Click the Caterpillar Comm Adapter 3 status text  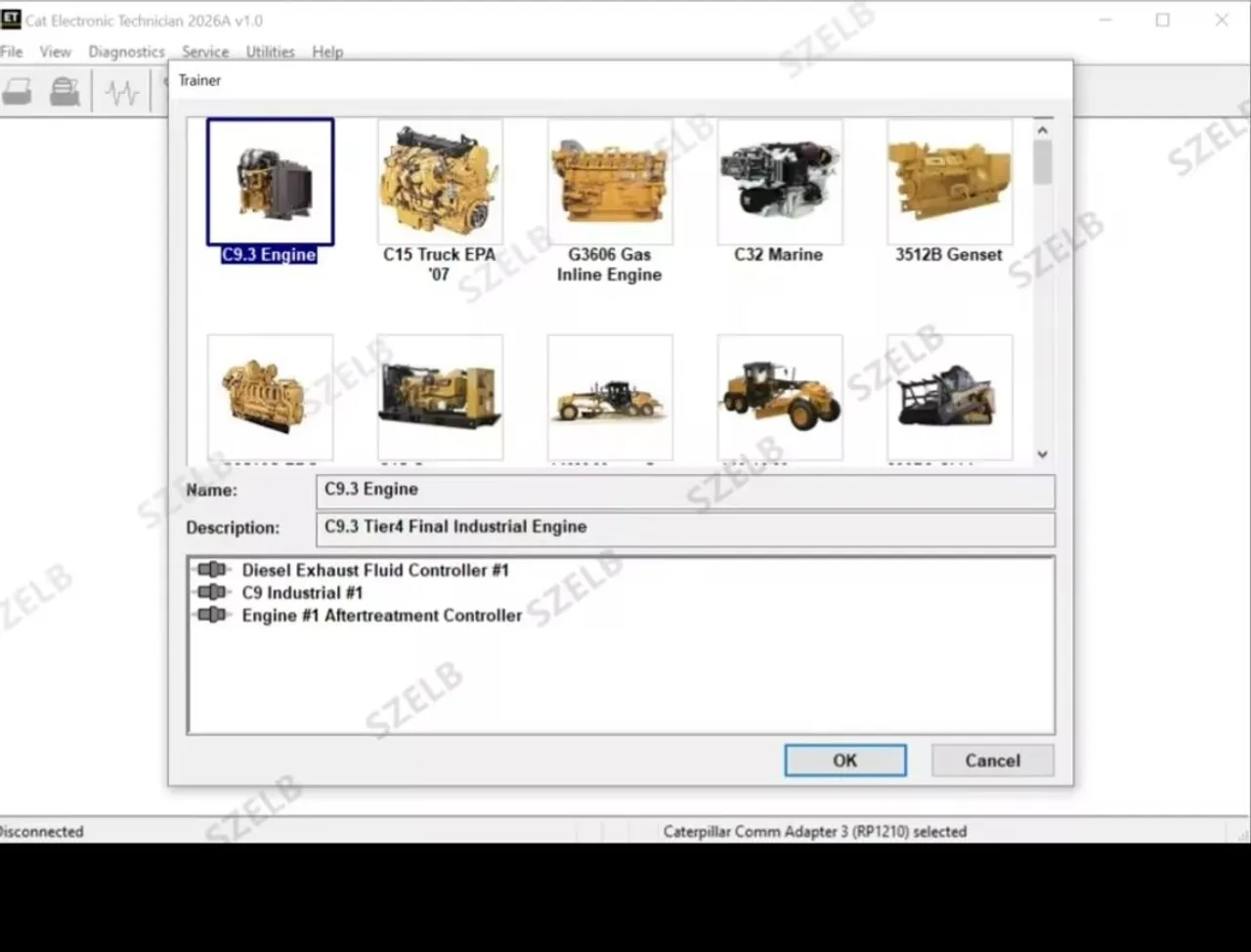click(x=815, y=832)
